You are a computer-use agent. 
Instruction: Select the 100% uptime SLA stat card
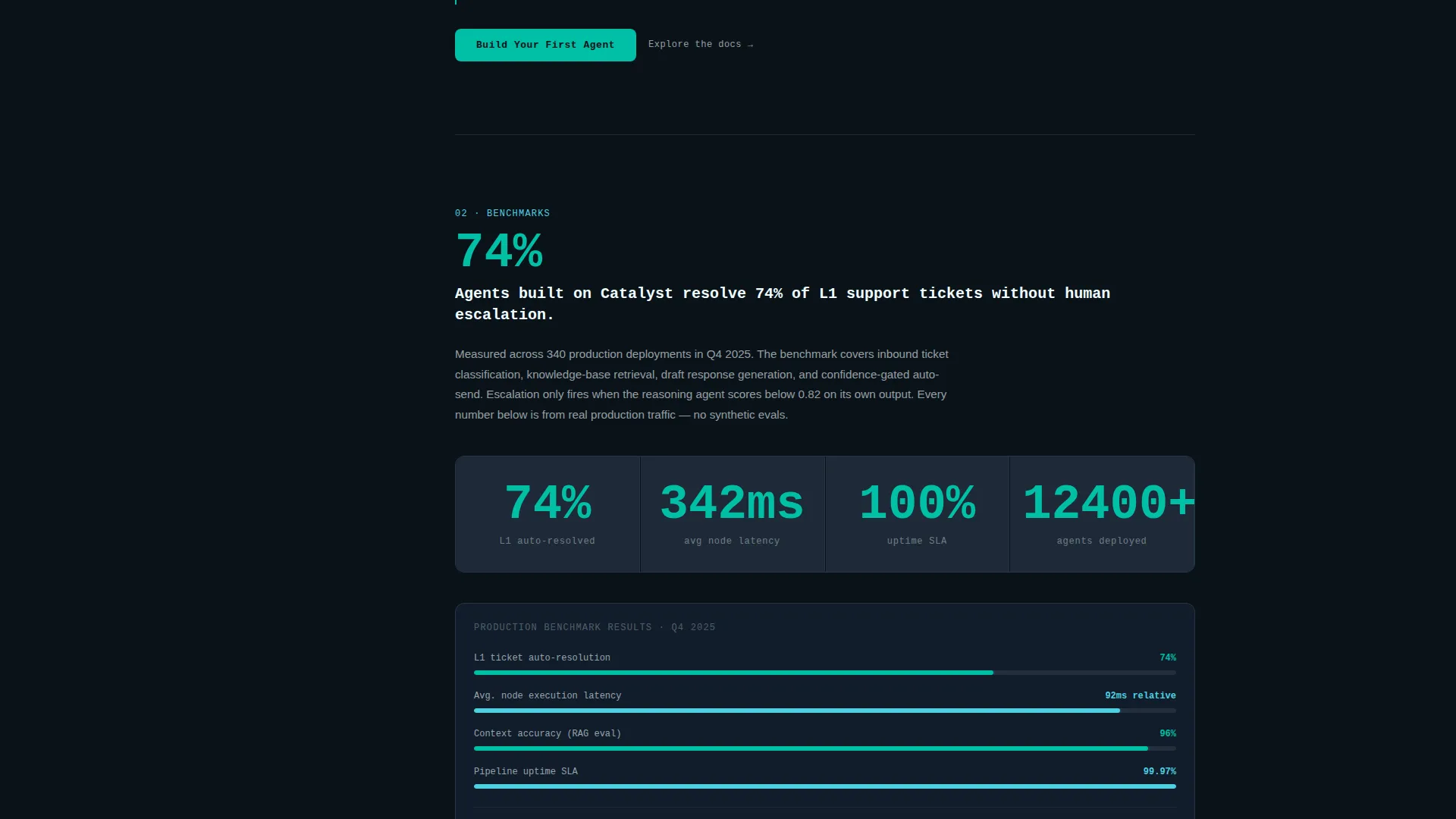(918, 514)
